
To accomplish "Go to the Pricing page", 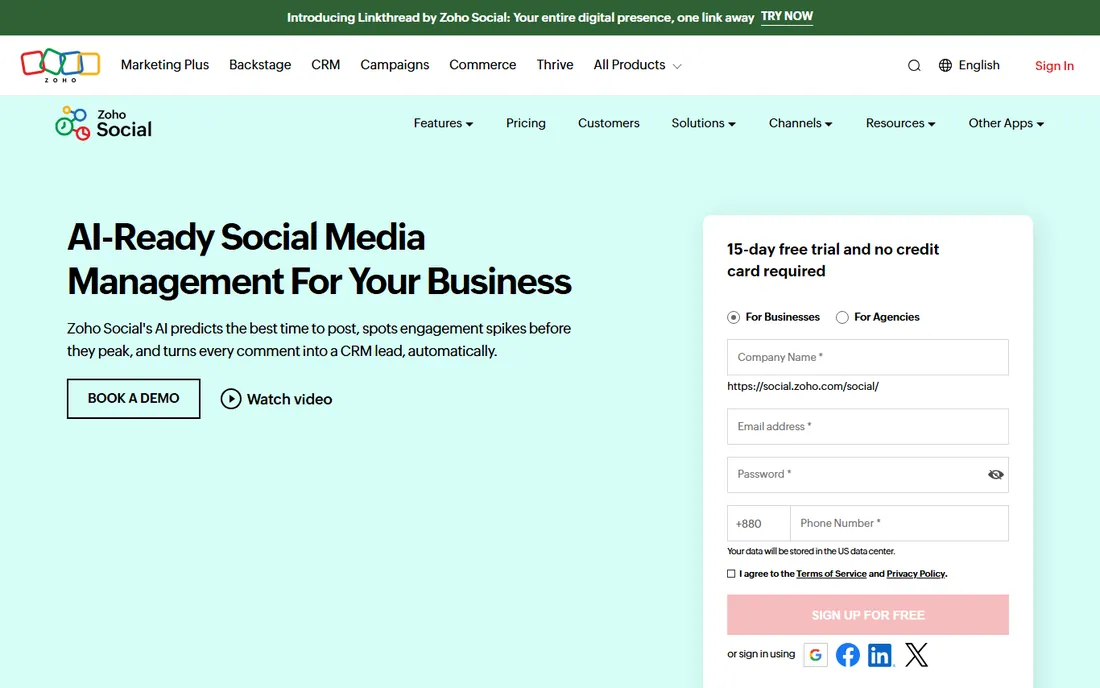I will tap(525, 123).
